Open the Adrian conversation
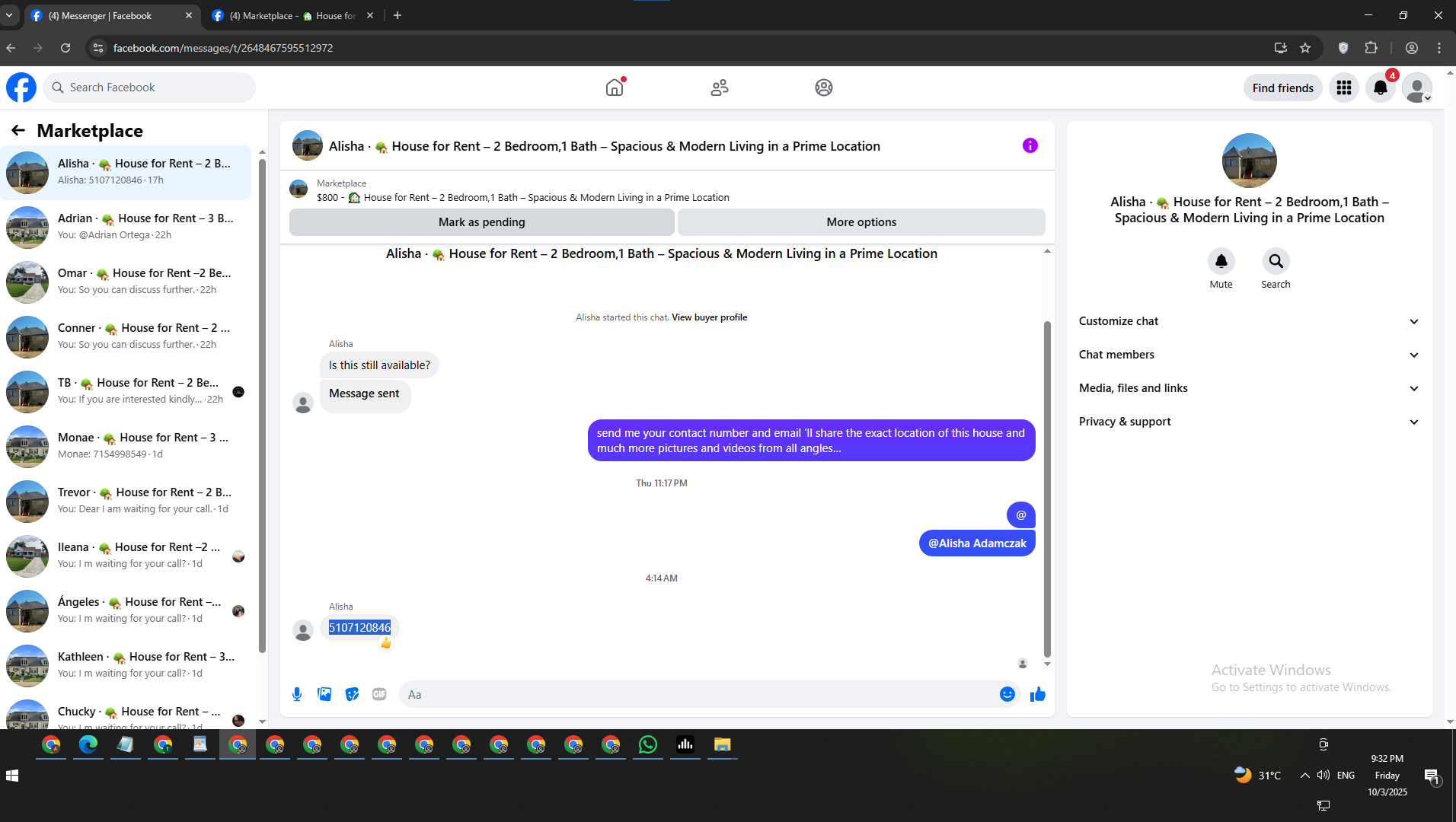 click(126, 228)
